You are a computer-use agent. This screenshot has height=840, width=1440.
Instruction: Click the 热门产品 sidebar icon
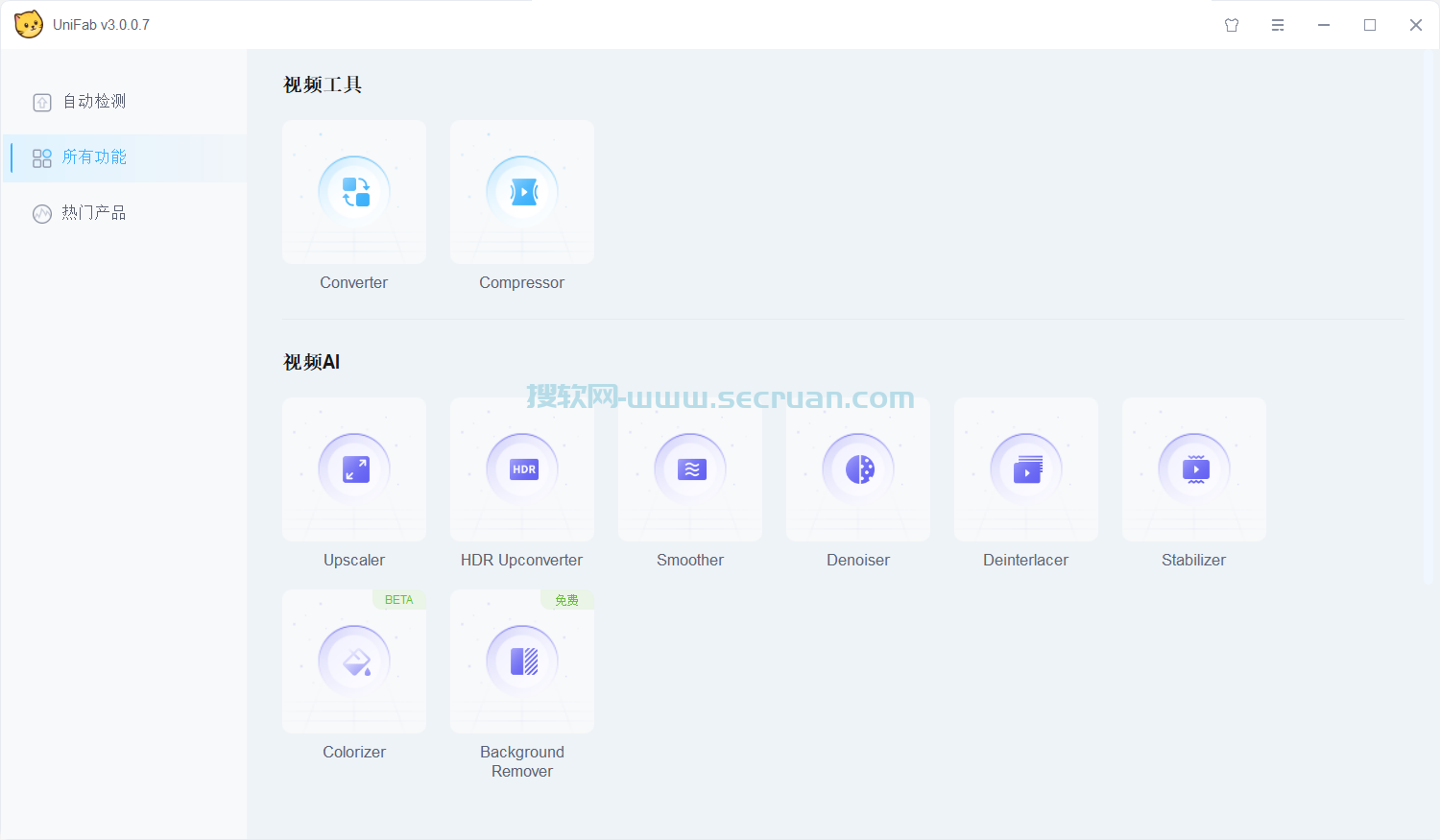click(x=42, y=214)
